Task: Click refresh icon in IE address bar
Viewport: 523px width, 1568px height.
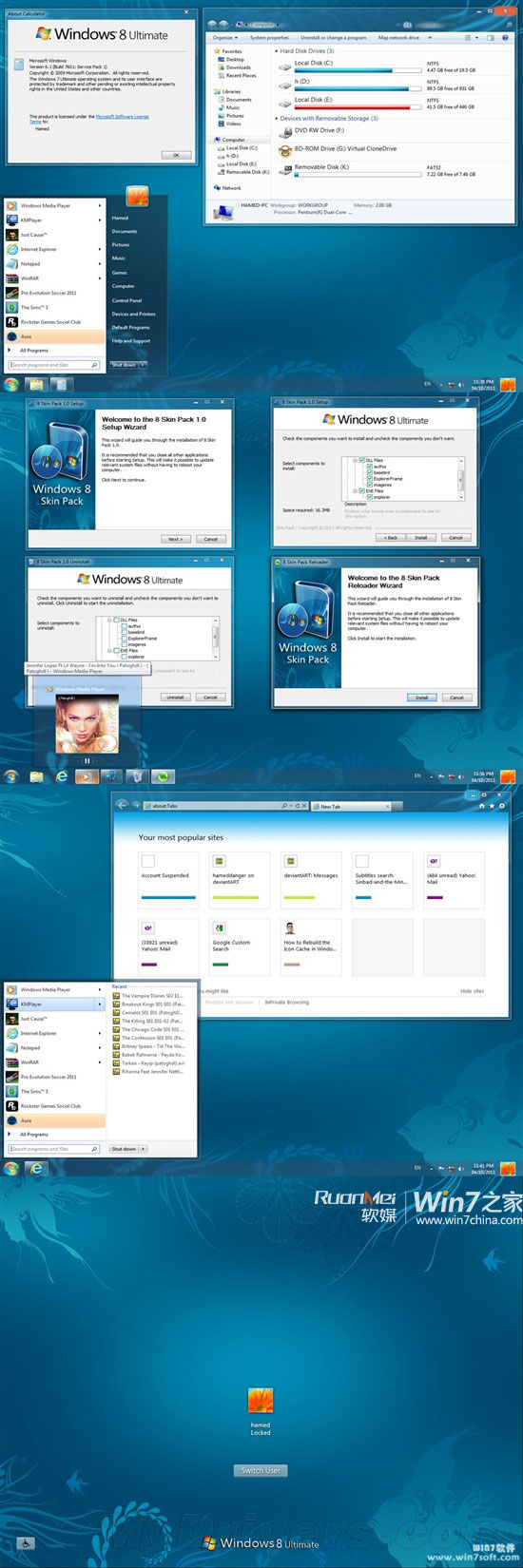Action: 296,806
